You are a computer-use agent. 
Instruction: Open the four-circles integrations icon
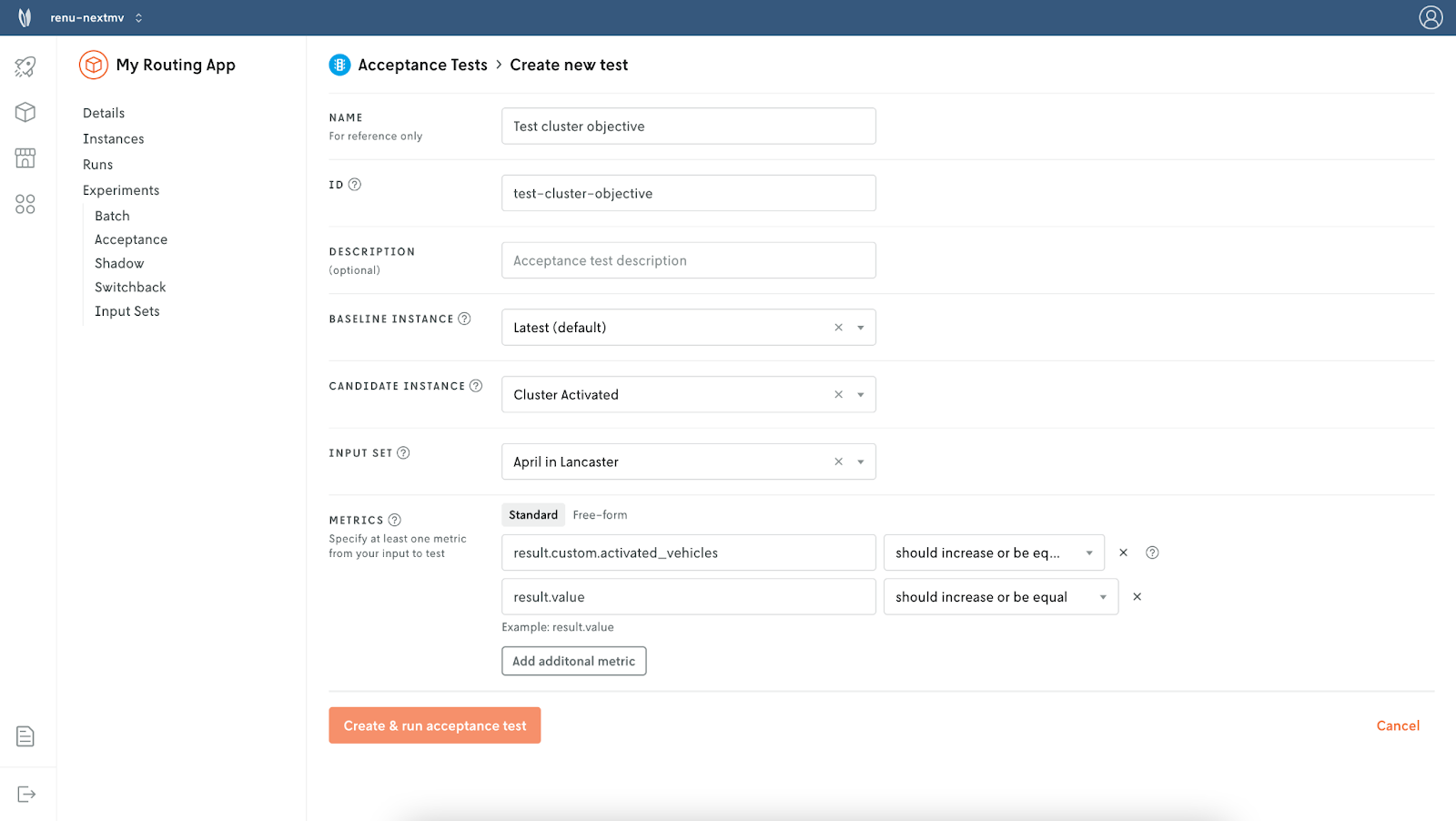[x=25, y=204]
